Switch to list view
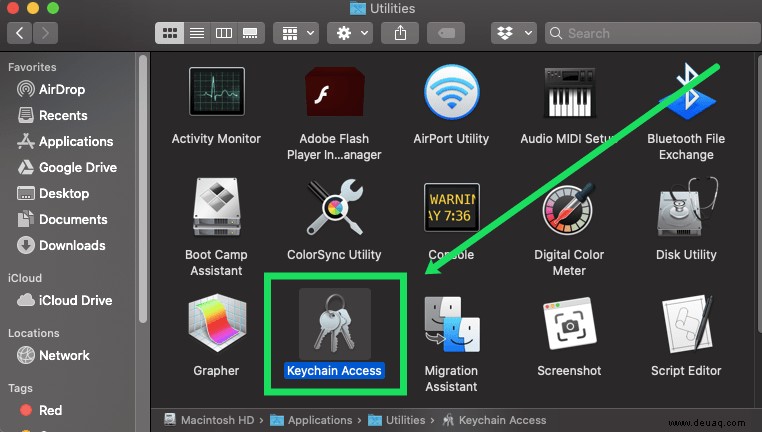Viewport: 762px width, 432px height. click(x=197, y=33)
